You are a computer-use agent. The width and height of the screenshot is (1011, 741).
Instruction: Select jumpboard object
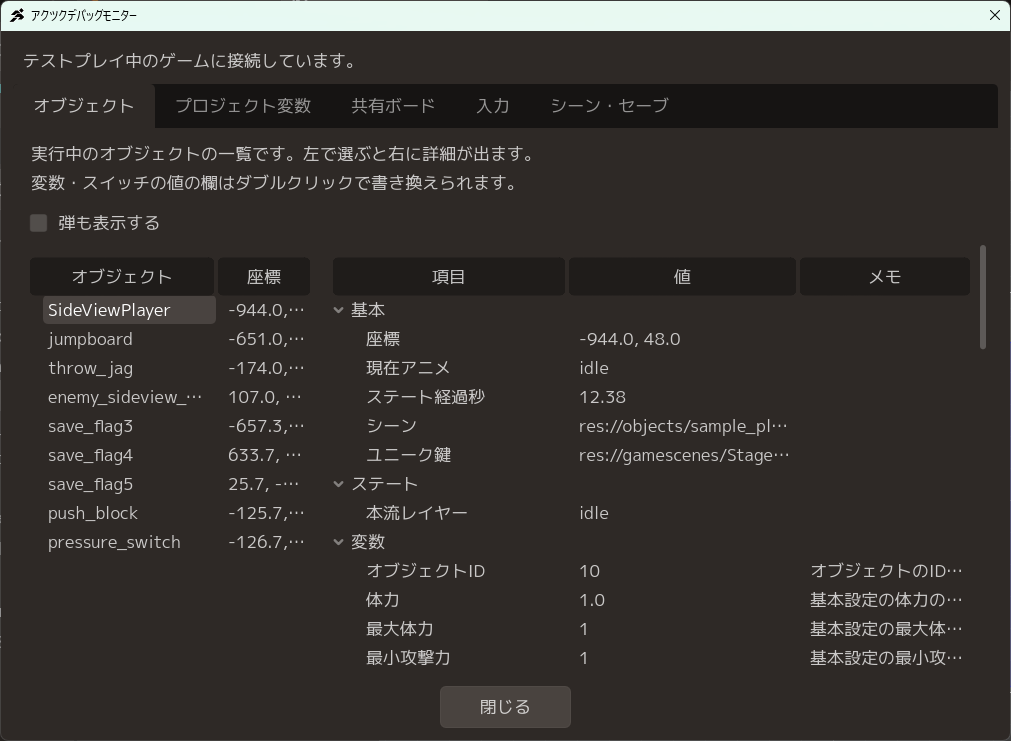90,339
